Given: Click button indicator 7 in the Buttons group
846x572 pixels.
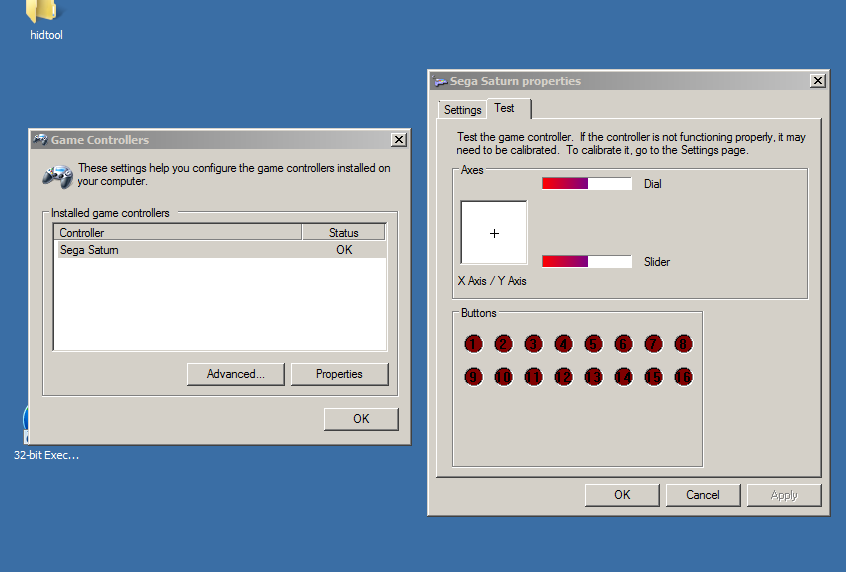Looking at the screenshot, I should [x=653, y=344].
